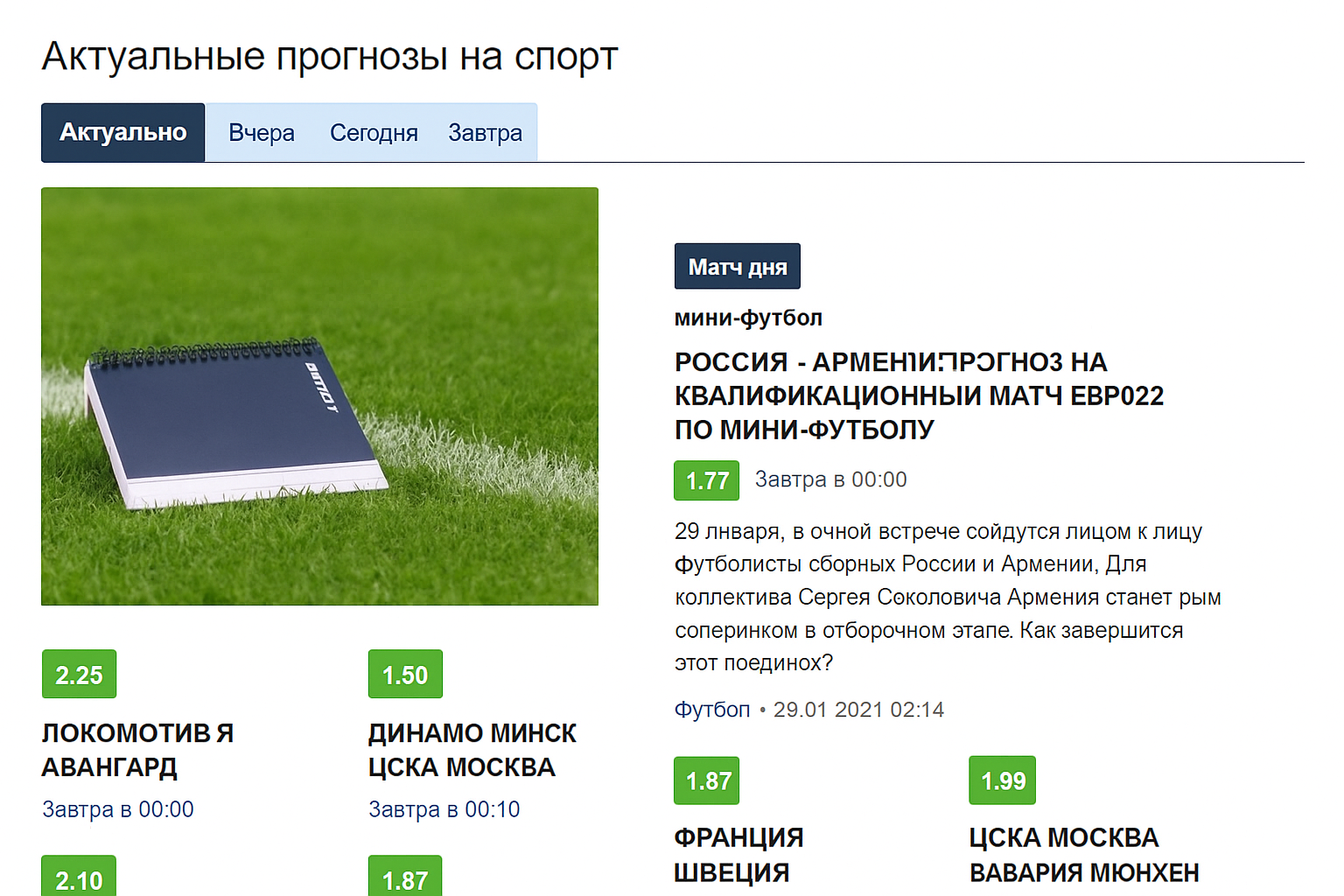Open the Вчера tab
Image resolution: width=1344 pixels, height=896 pixels.
[261, 133]
